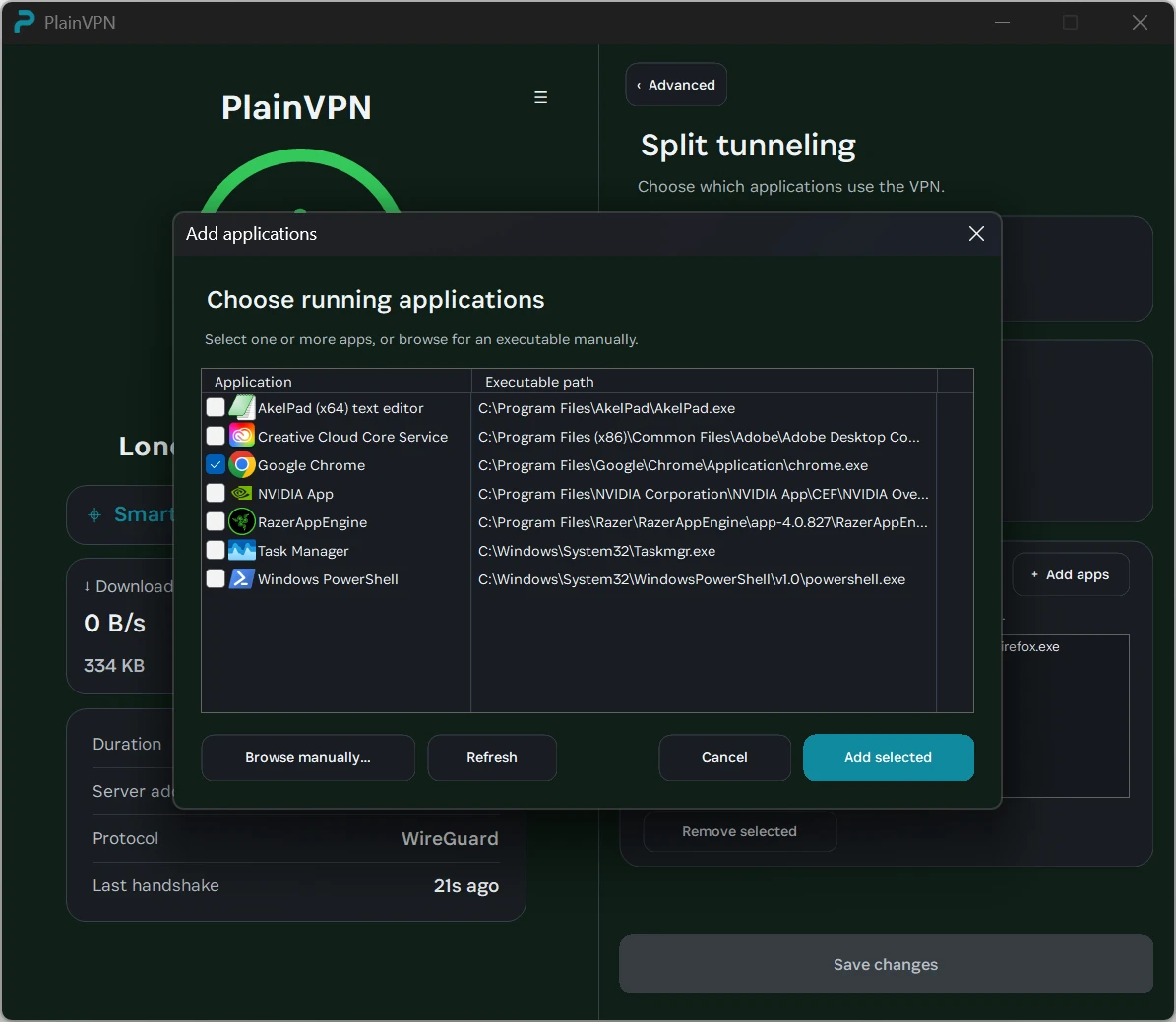Click the Creative Cloud Core Service icon

(x=241, y=436)
